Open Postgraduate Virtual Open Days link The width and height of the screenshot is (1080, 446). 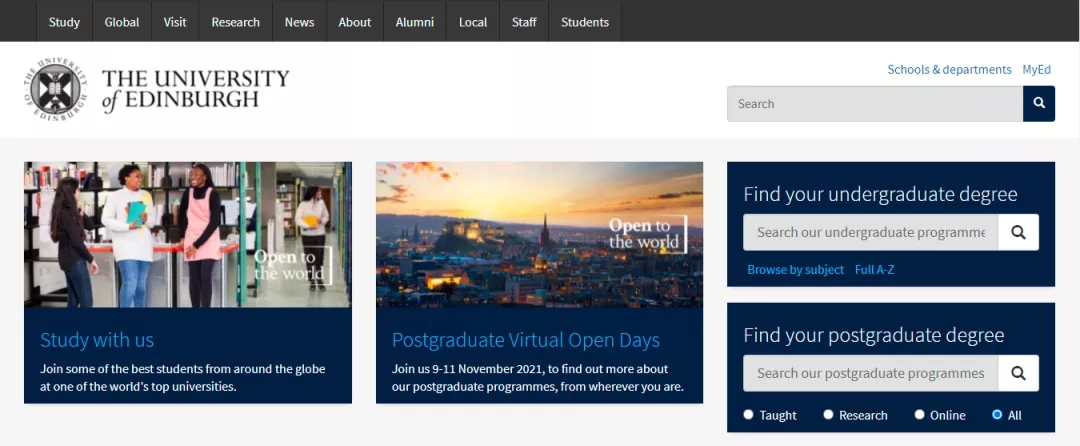[526, 340]
